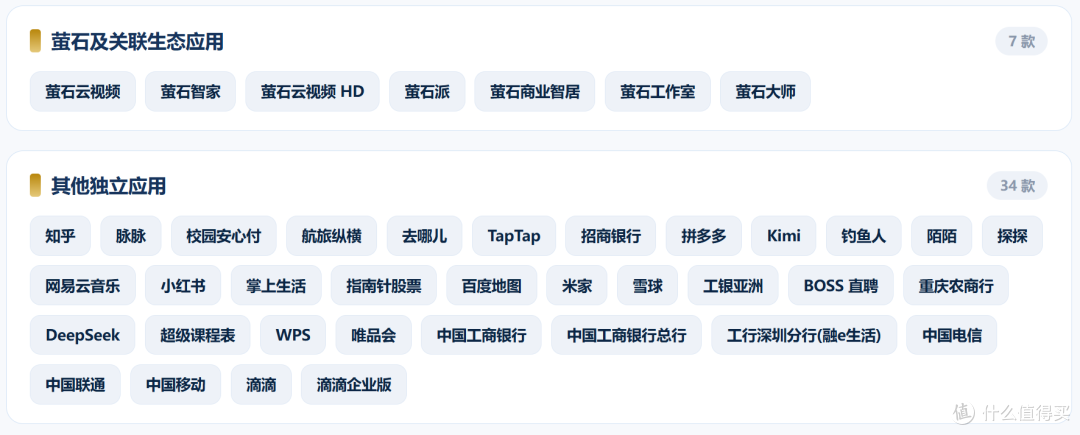Click the 中国移动 chip

point(176,385)
